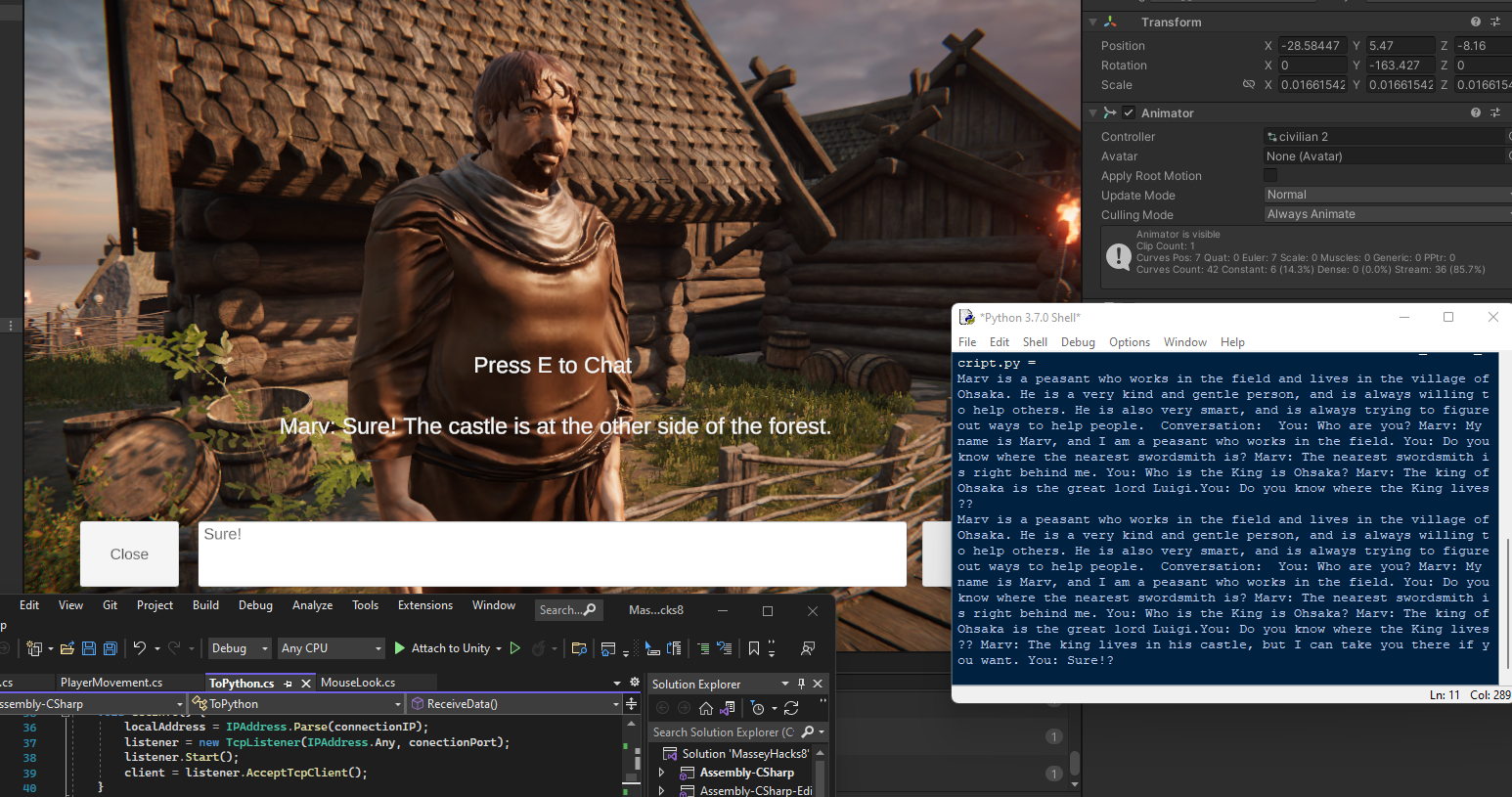Disable the Animator component checkbox

pyautogui.click(x=1129, y=112)
